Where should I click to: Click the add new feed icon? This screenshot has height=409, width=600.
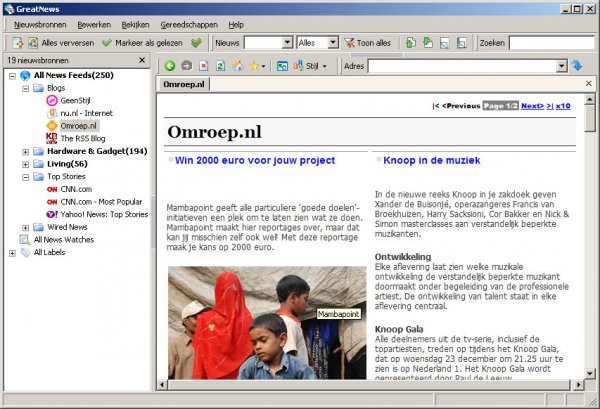pos(18,43)
